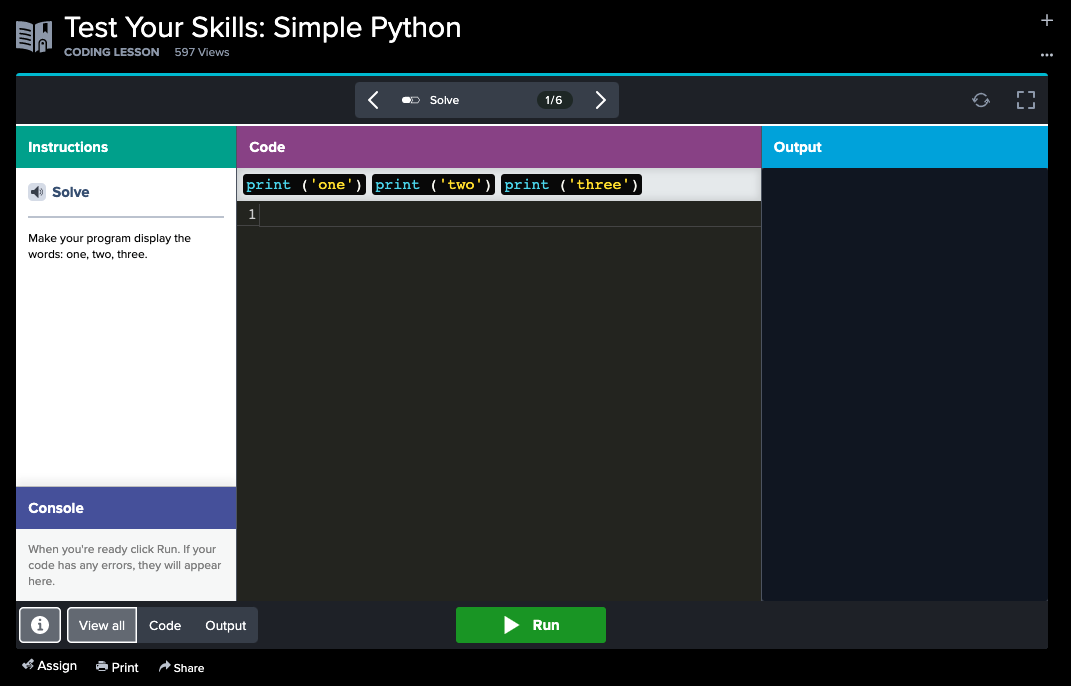Image resolution: width=1071 pixels, height=686 pixels.
Task: Enter fullscreen mode
Action: [x=1025, y=100]
